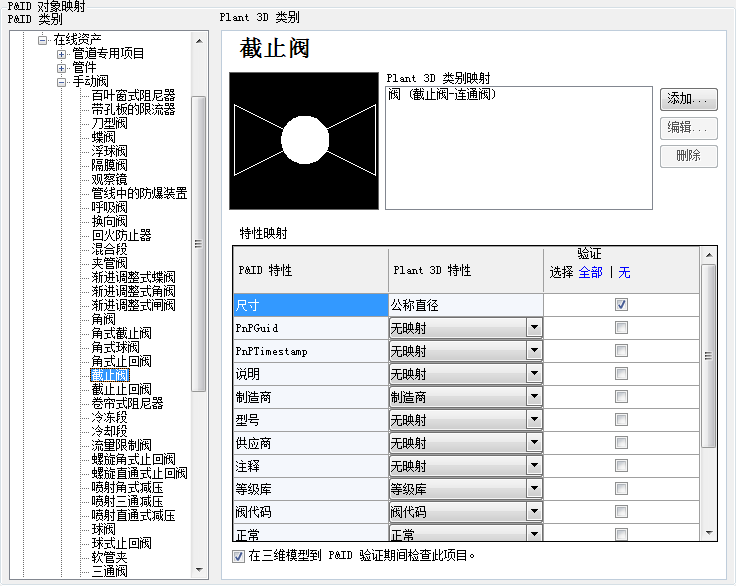This screenshot has width=736, height=586.
Task: Check validation for 说明 row
Action: tap(621, 374)
